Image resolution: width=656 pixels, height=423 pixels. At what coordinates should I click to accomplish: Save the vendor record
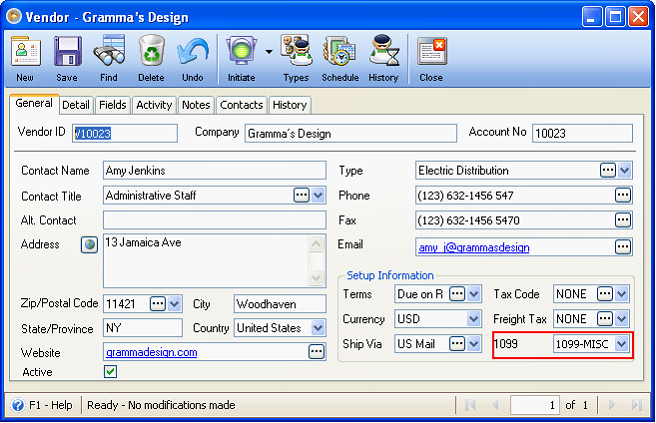click(x=67, y=51)
